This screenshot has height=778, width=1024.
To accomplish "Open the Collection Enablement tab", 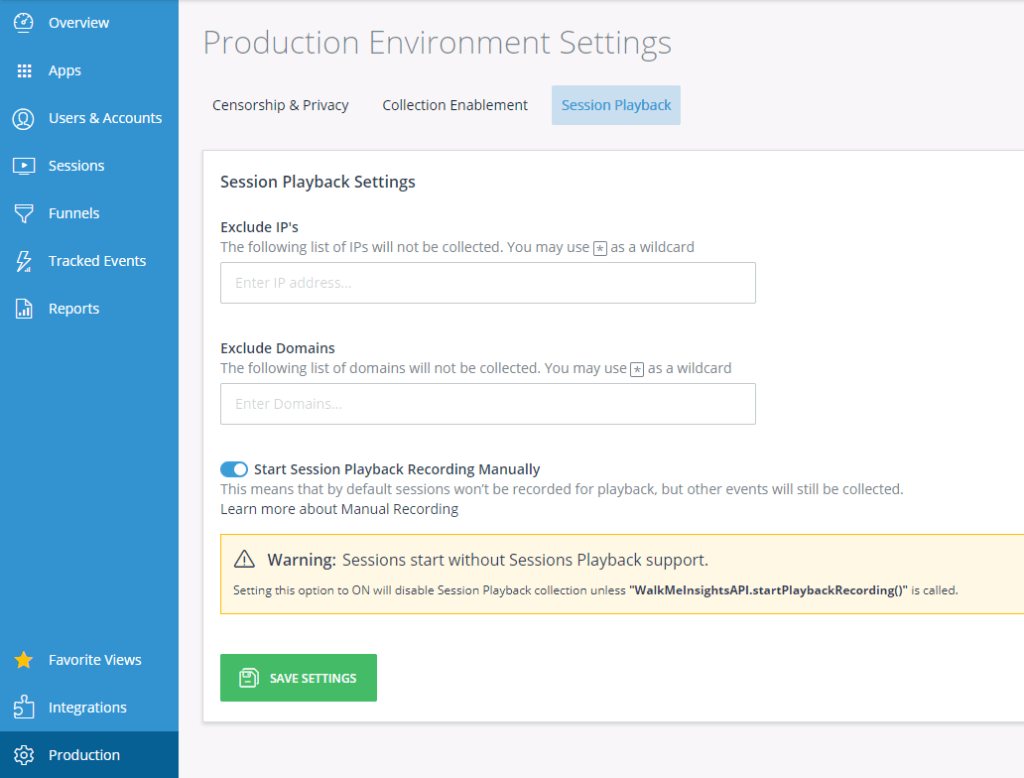I will click(x=455, y=105).
